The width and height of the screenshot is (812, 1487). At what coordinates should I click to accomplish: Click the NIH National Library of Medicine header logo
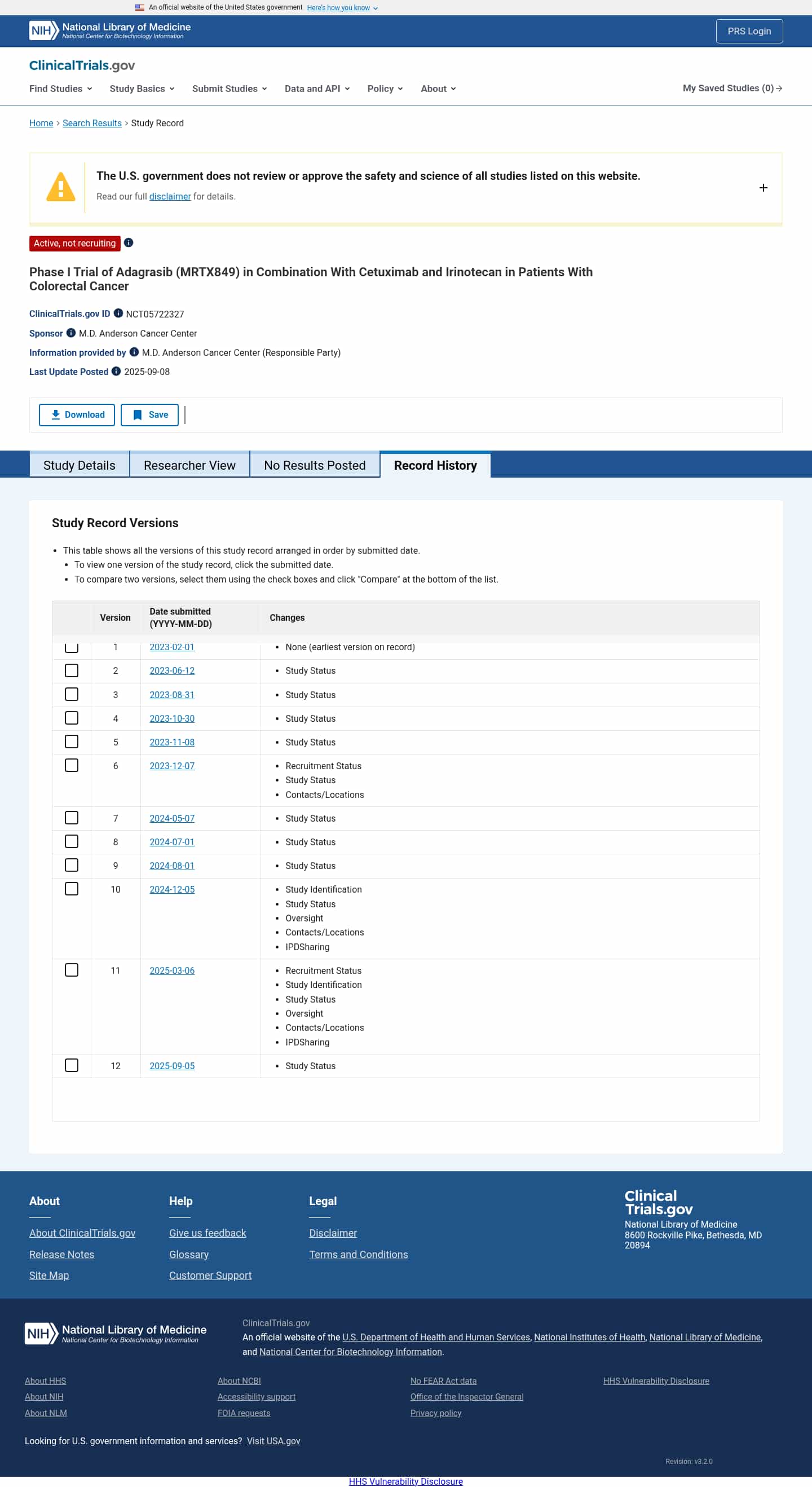[x=109, y=30]
